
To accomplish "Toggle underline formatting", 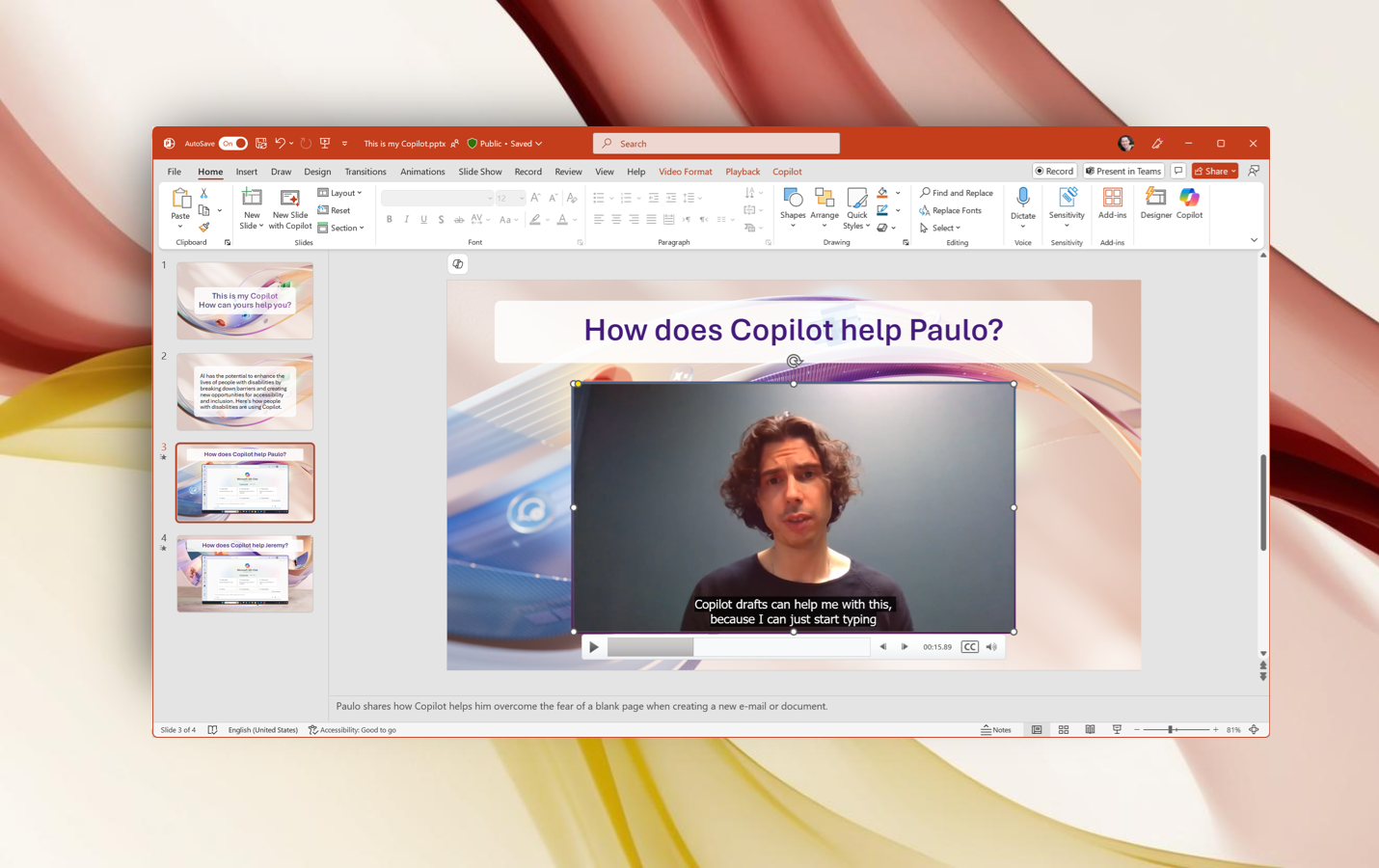I will coord(423,220).
